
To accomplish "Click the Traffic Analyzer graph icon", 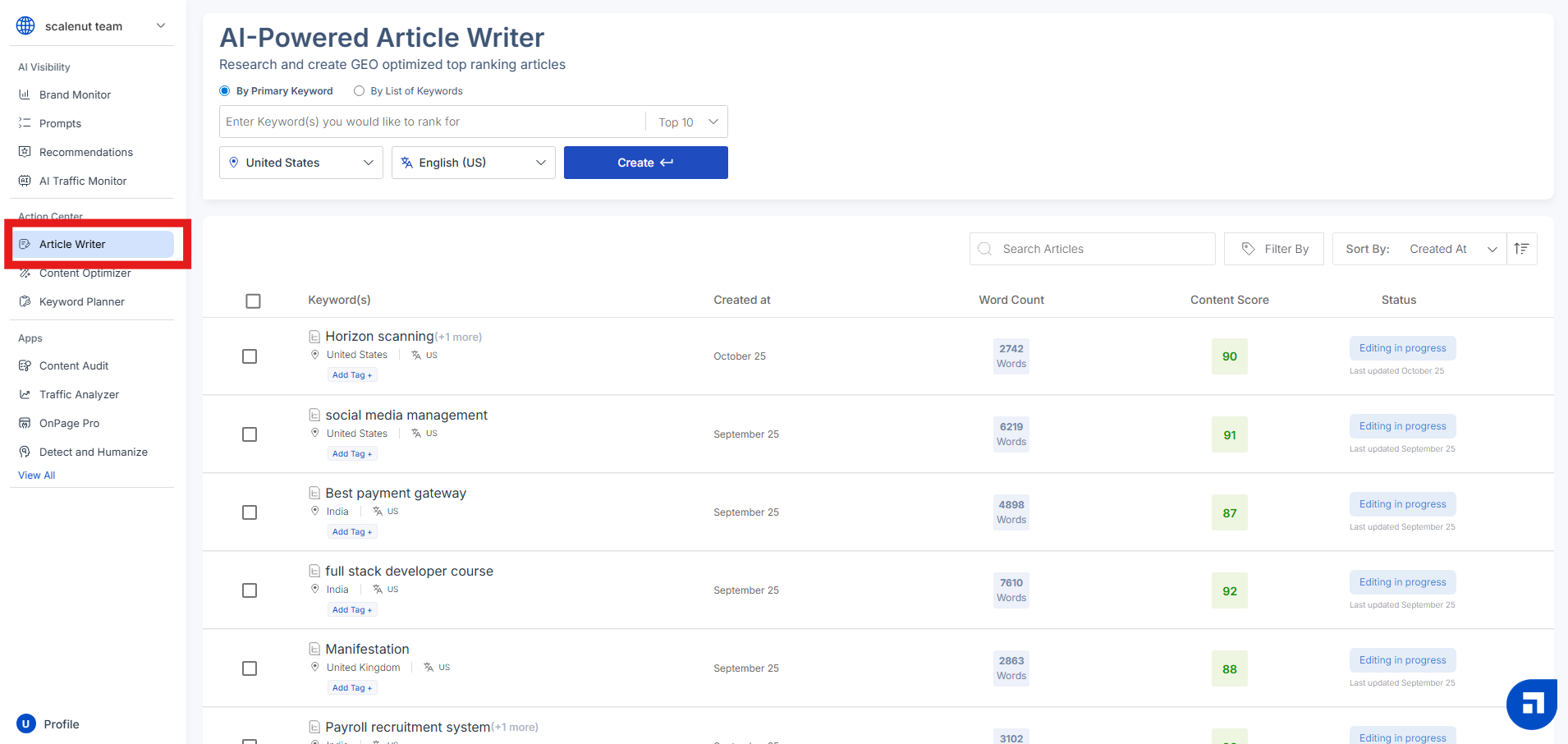I will 25,394.
